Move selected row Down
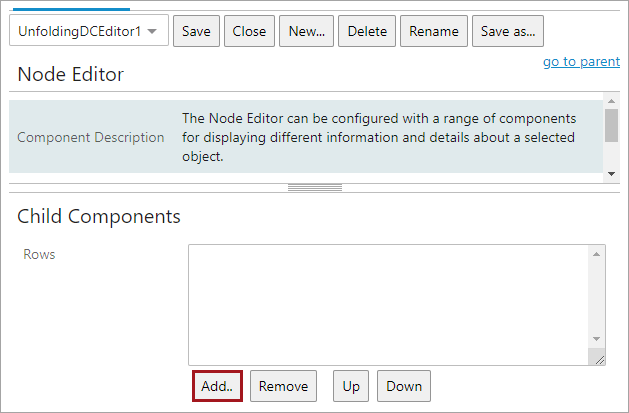The image size is (629, 413). click(404, 386)
